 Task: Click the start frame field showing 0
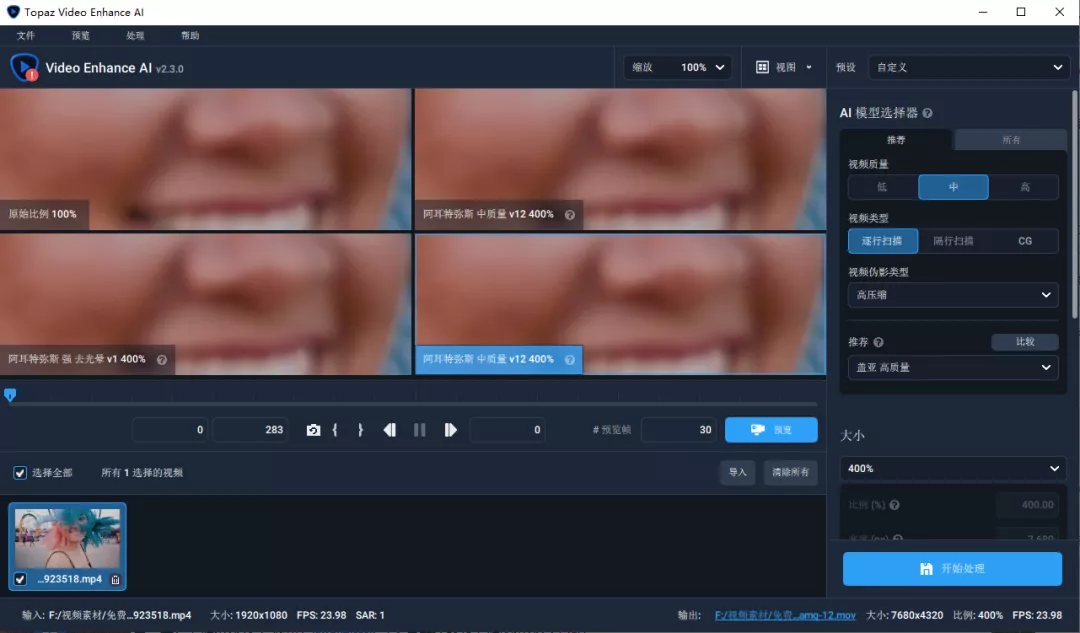click(170, 430)
